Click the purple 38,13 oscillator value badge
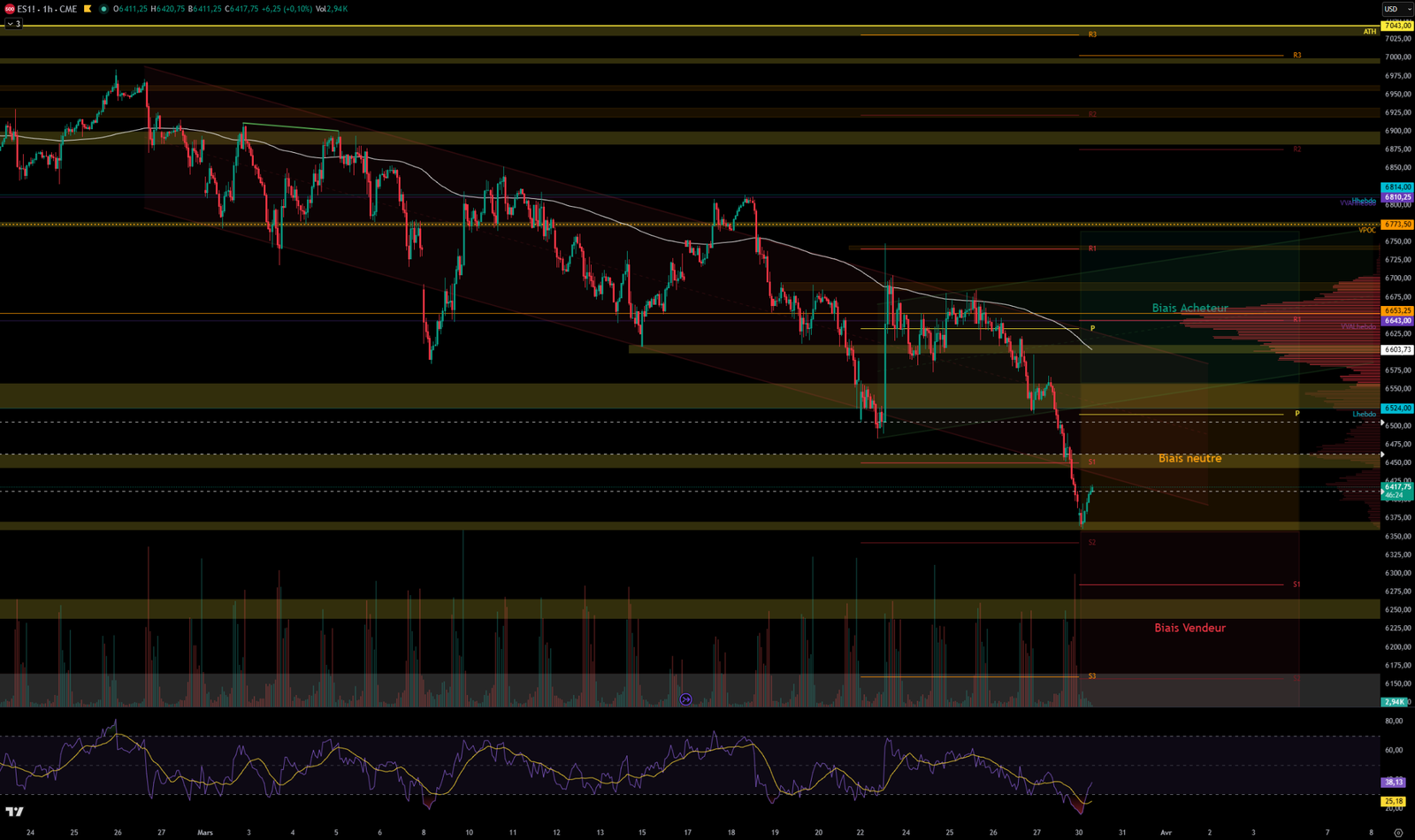The width and height of the screenshot is (1415, 840). tap(1393, 783)
